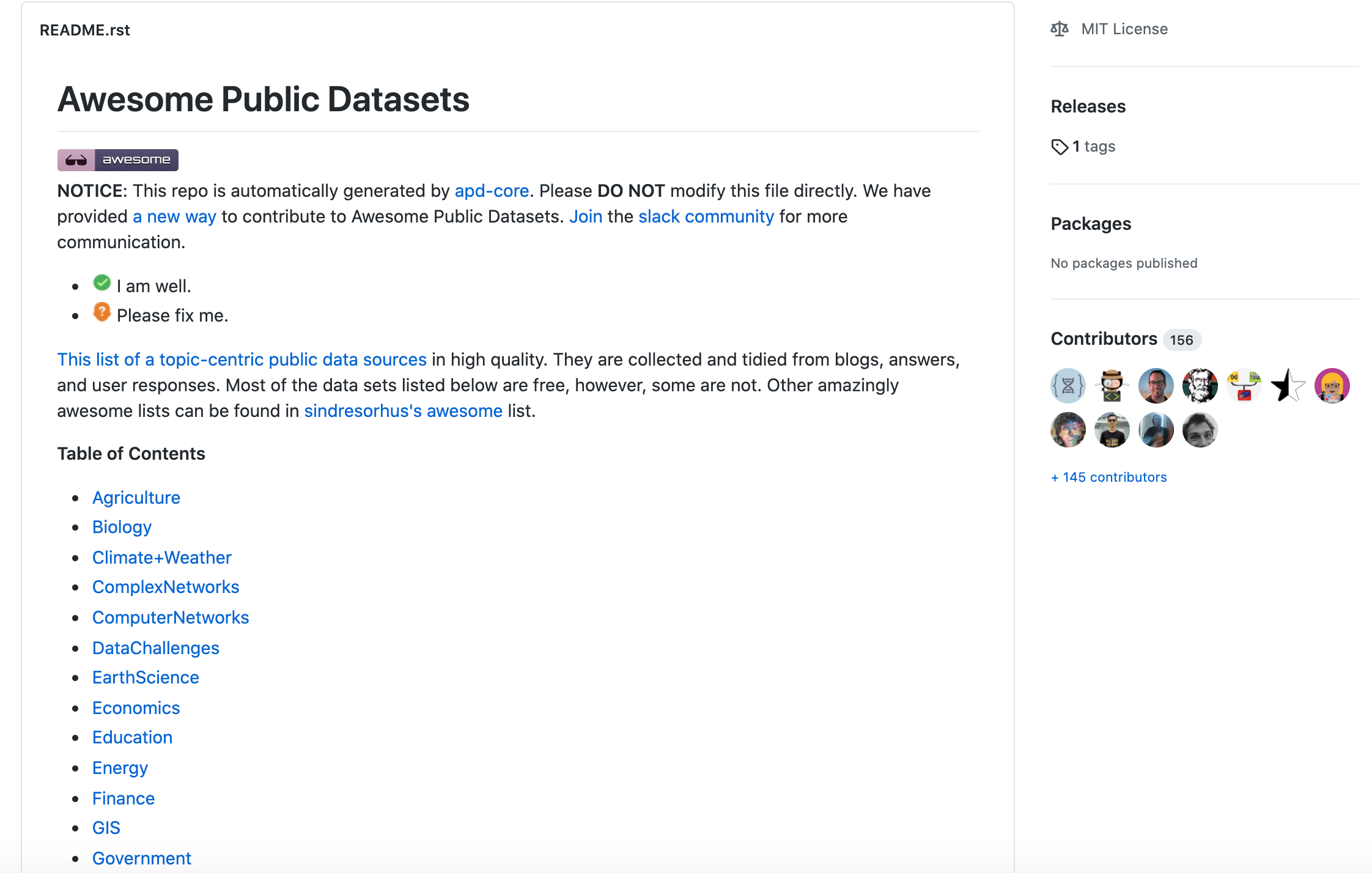The height and width of the screenshot is (873, 1372).
Task: Click the orange question mark status icon
Action: coord(101,312)
